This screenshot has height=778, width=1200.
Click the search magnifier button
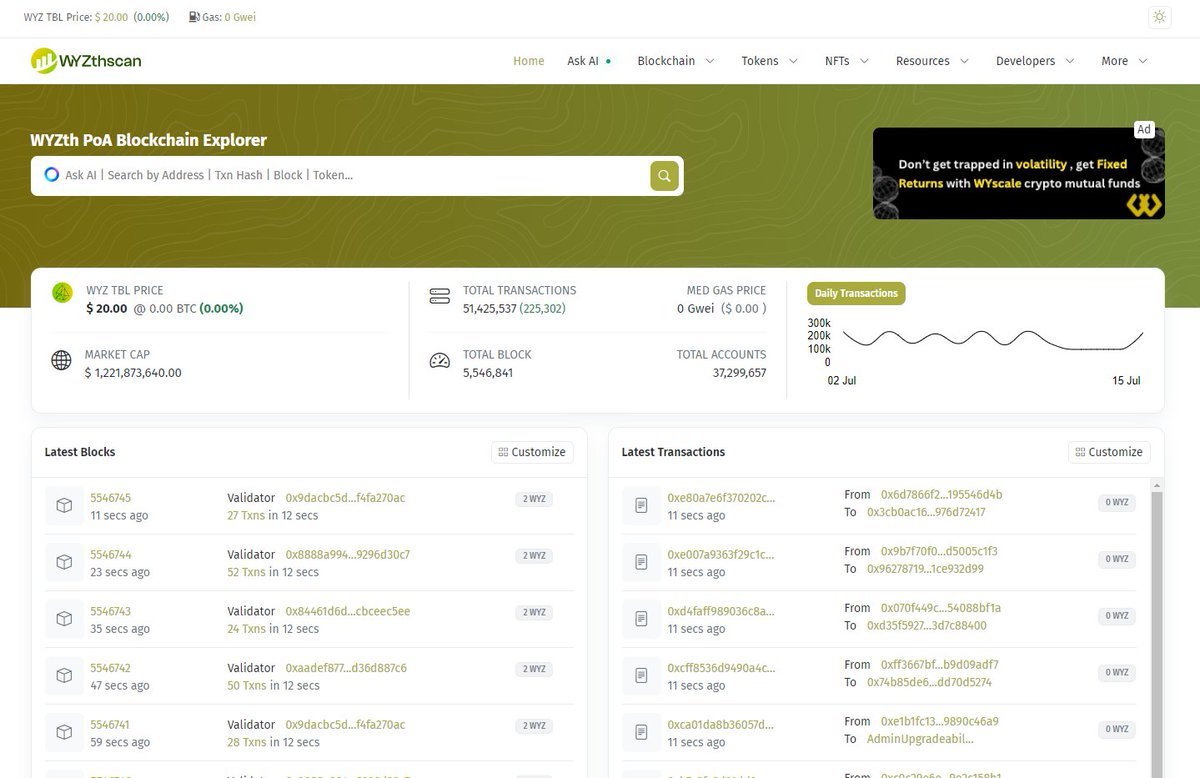pyautogui.click(x=664, y=176)
